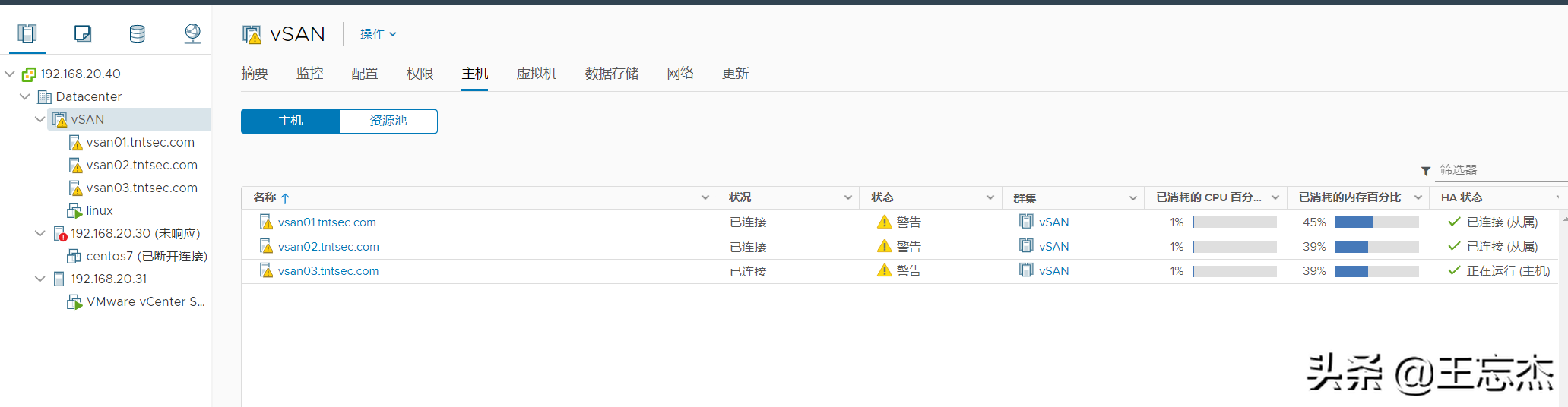This screenshot has width=1568, height=407.
Task: Click centos7 VM icon in tree
Action: pos(74,257)
